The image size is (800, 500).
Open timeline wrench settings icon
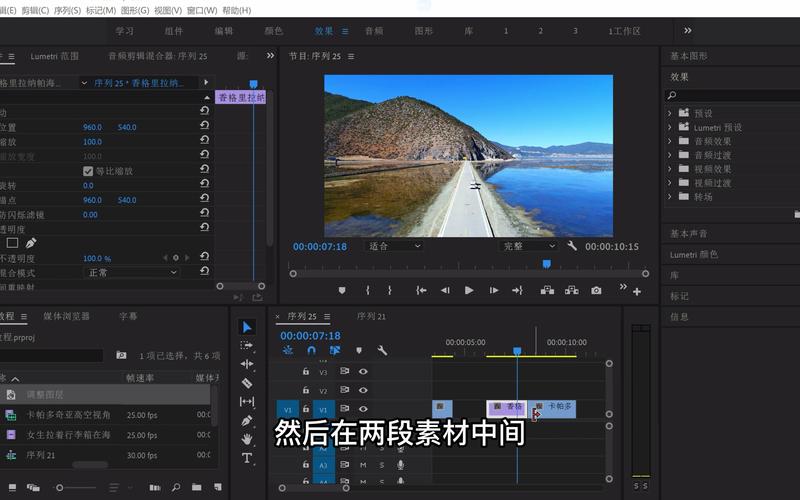[382, 351]
